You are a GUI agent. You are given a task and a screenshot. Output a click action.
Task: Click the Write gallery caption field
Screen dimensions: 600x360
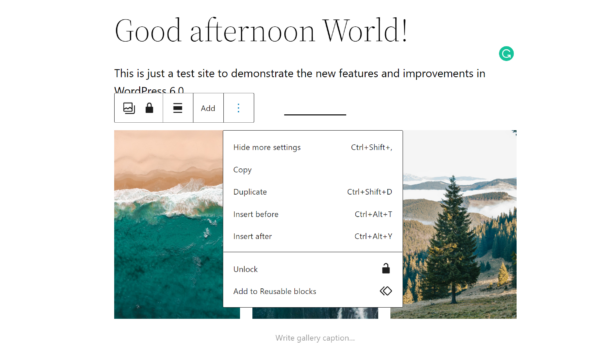(315, 338)
